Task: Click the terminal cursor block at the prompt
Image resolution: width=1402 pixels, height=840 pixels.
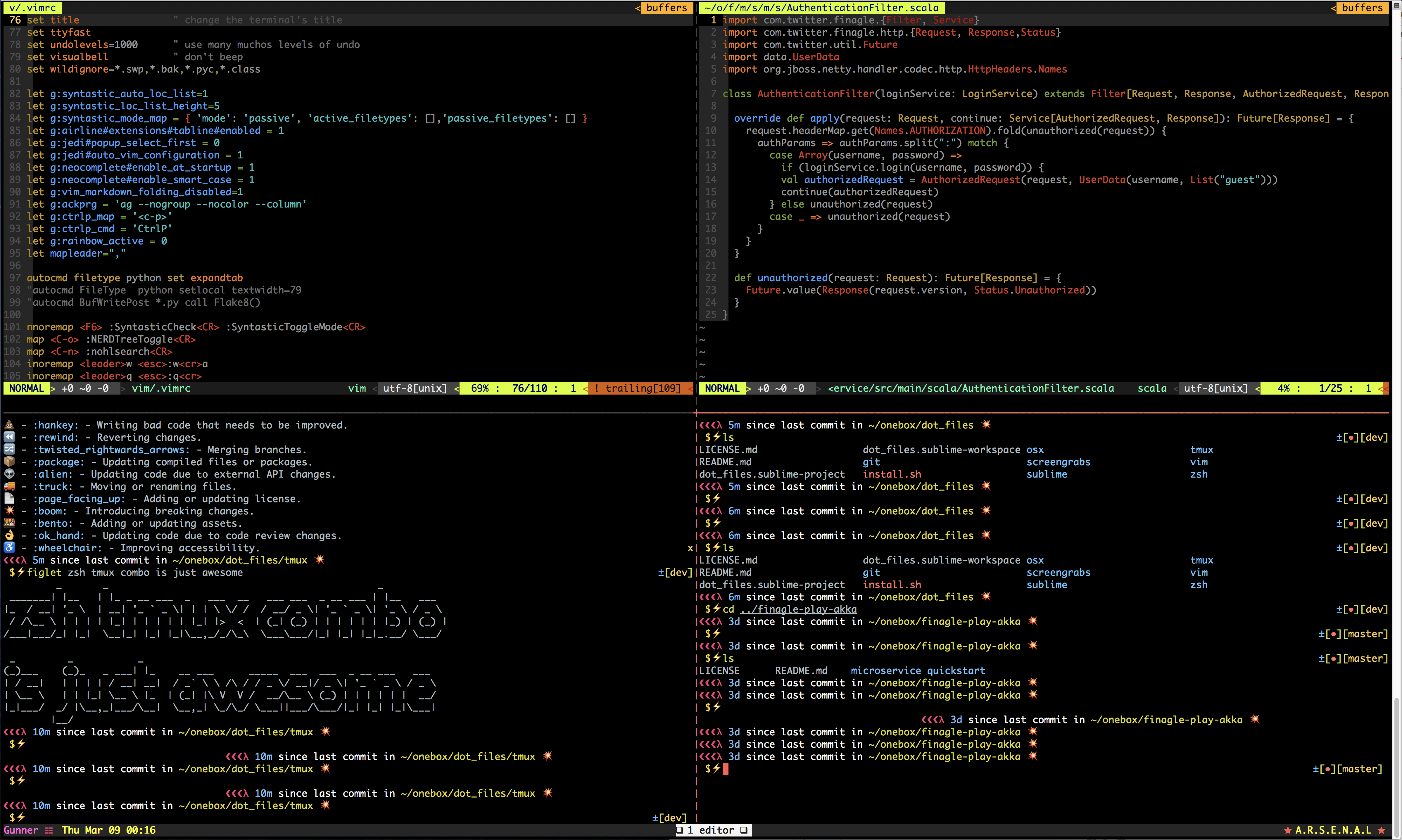Action: (726, 769)
